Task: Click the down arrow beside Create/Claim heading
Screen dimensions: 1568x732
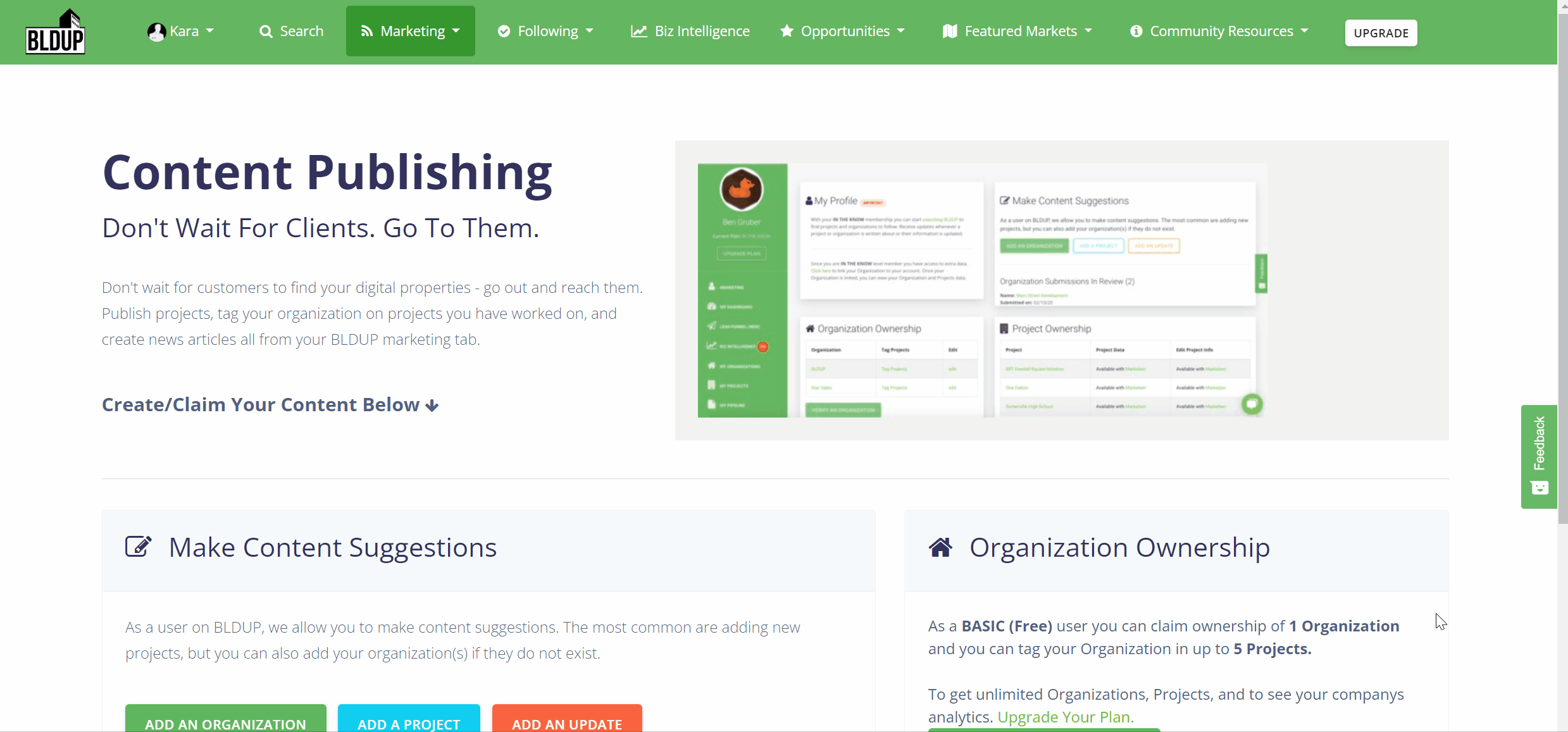Action: coord(432,406)
